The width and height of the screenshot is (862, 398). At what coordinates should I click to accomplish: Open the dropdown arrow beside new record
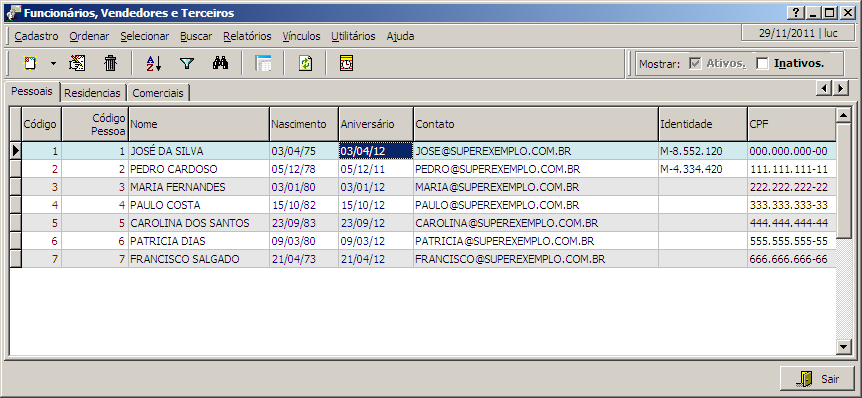pyautogui.click(x=53, y=63)
